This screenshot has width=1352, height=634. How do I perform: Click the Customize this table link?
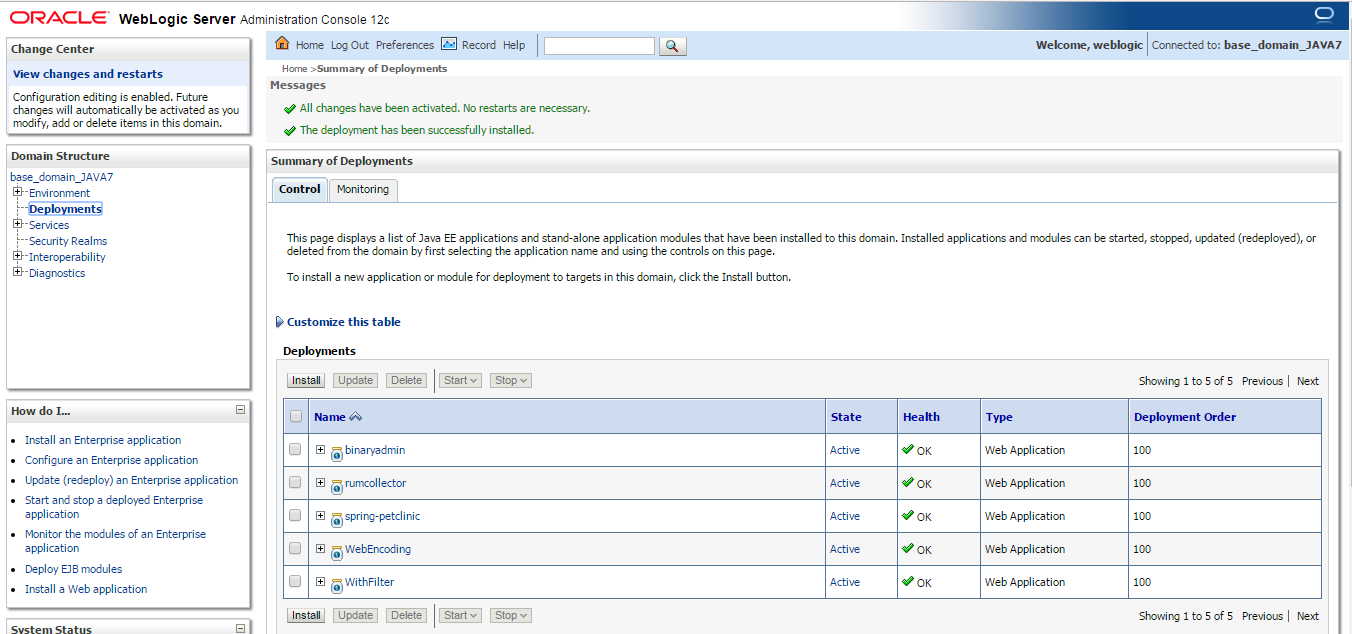click(x=344, y=322)
